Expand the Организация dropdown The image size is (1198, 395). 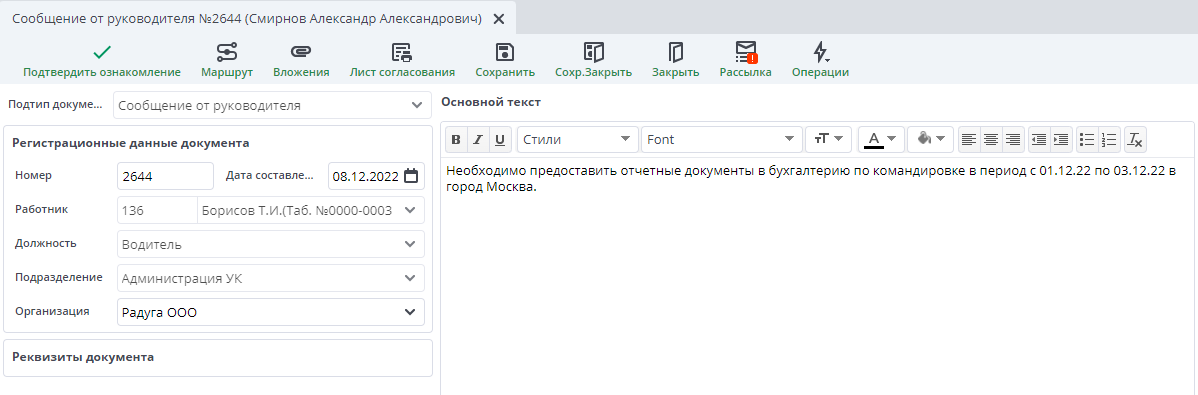coord(410,312)
